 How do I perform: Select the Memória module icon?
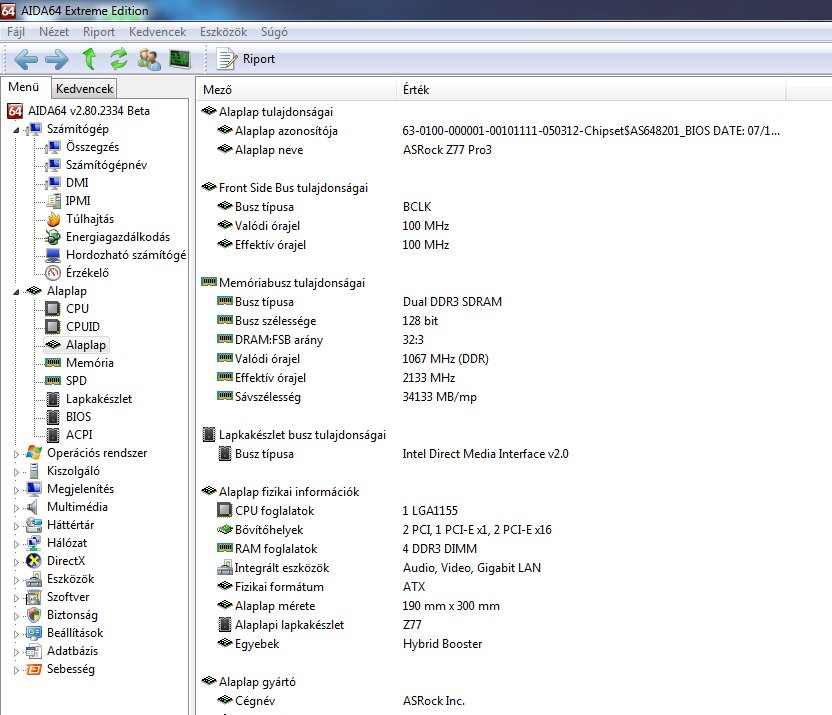tap(53, 363)
